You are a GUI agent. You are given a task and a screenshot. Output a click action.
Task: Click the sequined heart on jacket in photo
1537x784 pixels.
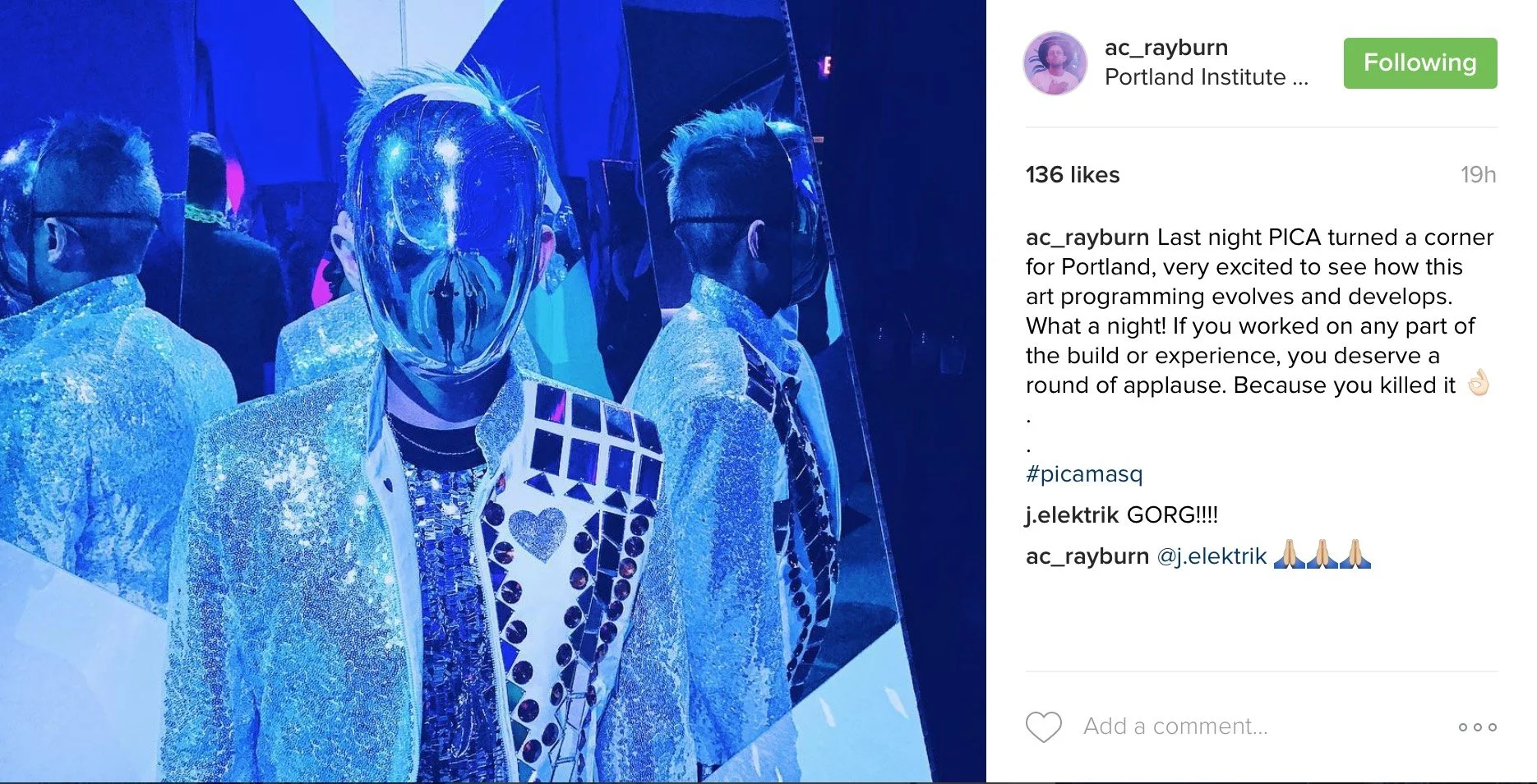tap(538, 531)
